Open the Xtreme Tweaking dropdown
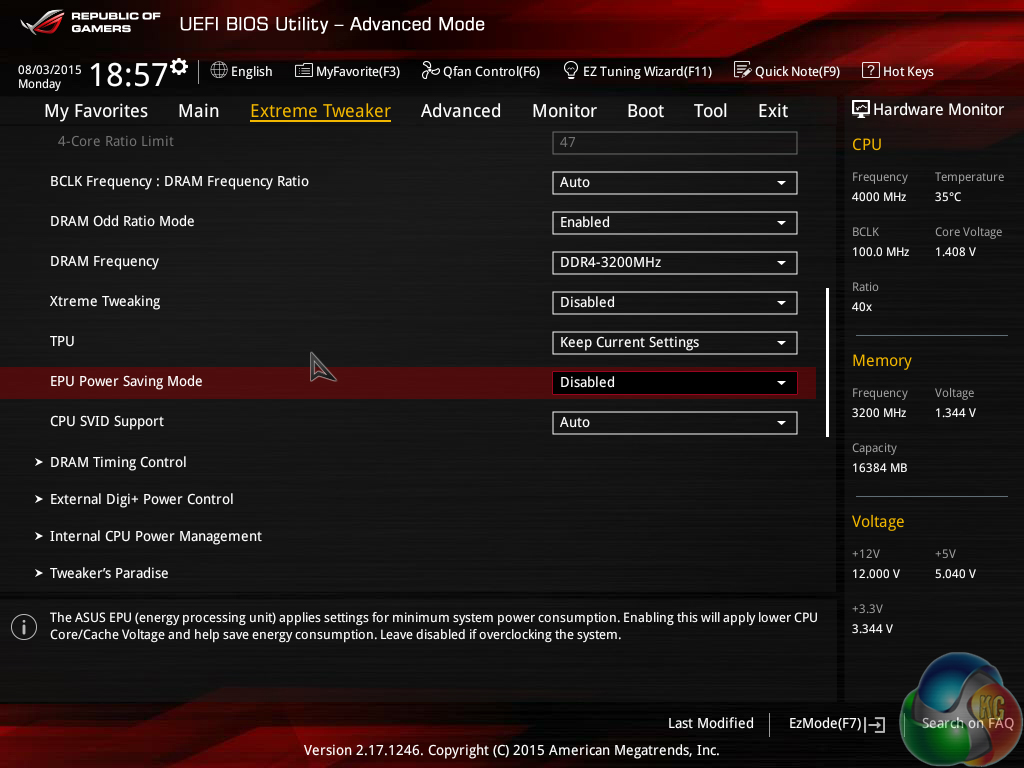This screenshot has height=768, width=1024. pos(674,302)
